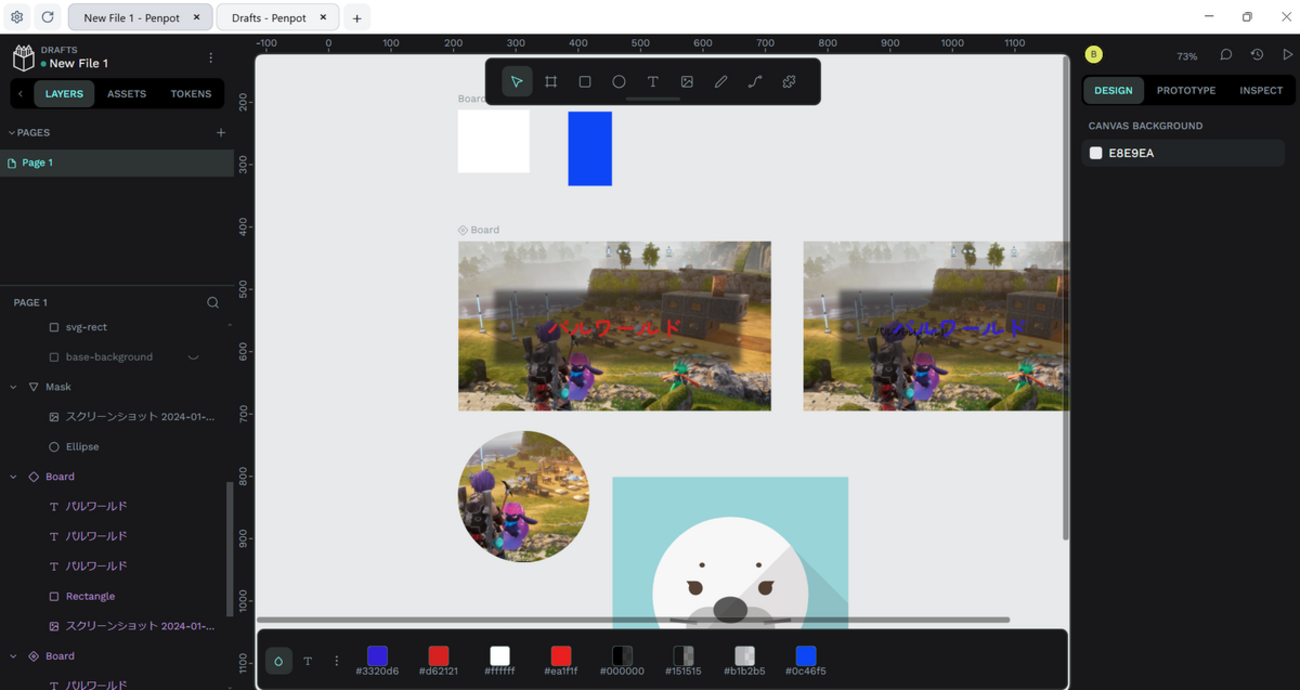The height and width of the screenshot is (690, 1300).
Task: Select the Curve pencil tool
Action: 721,82
